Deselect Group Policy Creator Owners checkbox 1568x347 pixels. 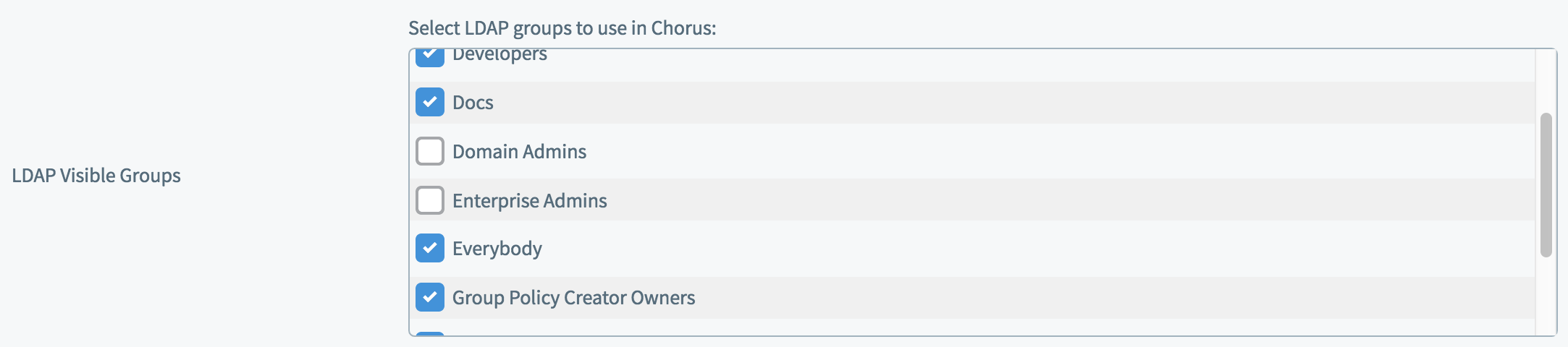pyautogui.click(x=430, y=297)
